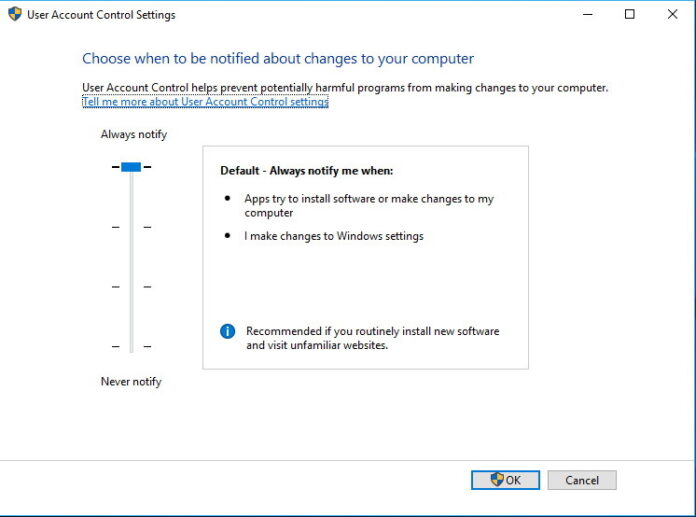Screen dimensions: 696x517
Task: Set slider to third notch from top
Action: click(x=131, y=287)
